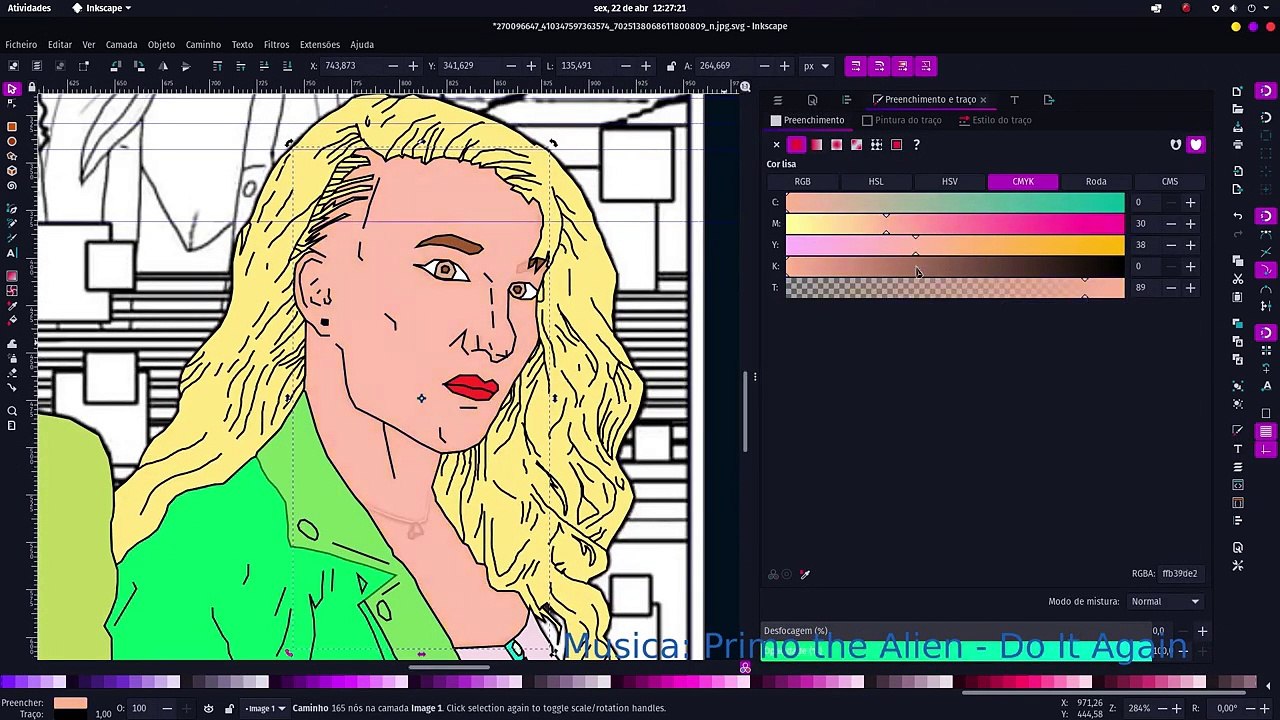Click the rotate 90° counter-clockwise icon
Viewport: 1280px width, 720px height.
coord(115,66)
